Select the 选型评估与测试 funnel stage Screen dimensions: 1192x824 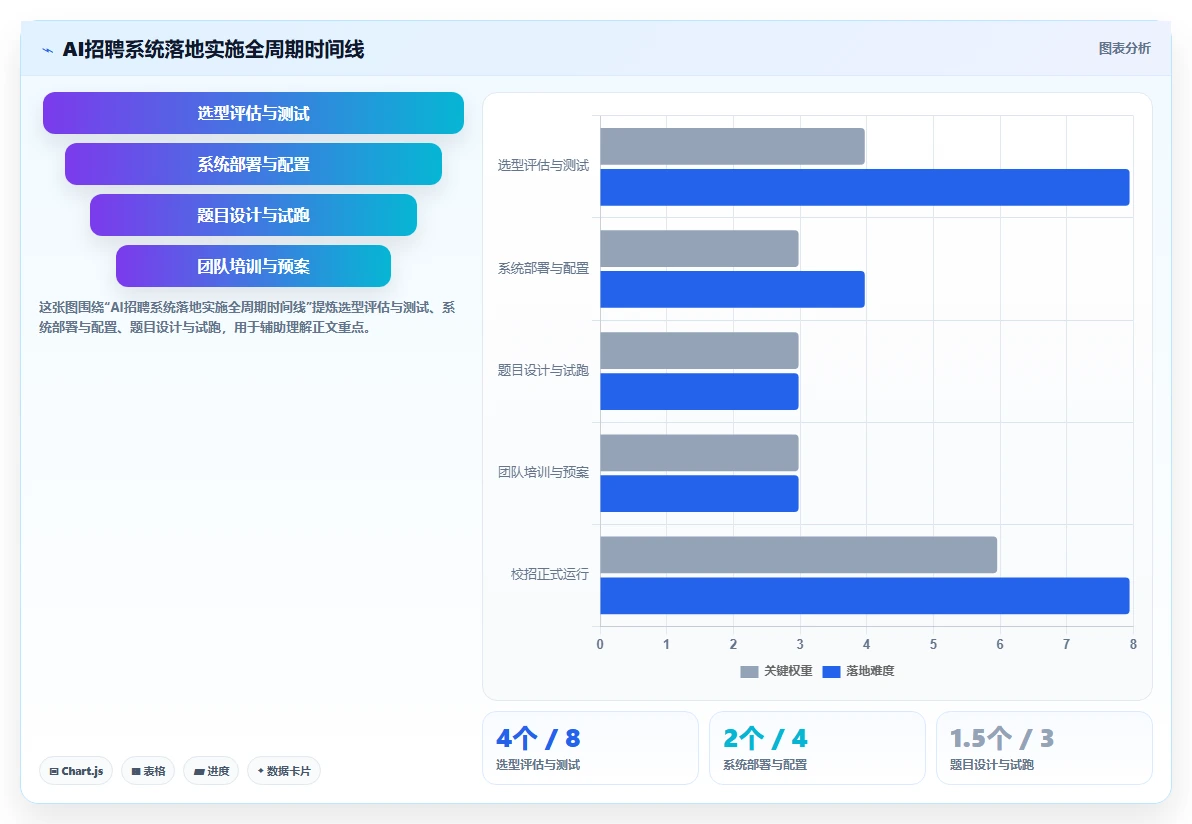click(x=253, y=113)
